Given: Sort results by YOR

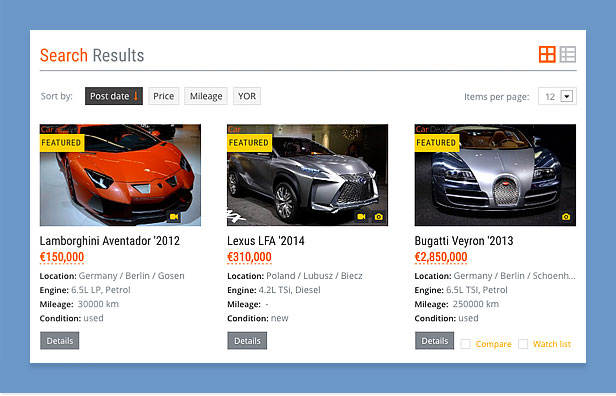Looking at the screenshot, I should click(x=247, y=96).
